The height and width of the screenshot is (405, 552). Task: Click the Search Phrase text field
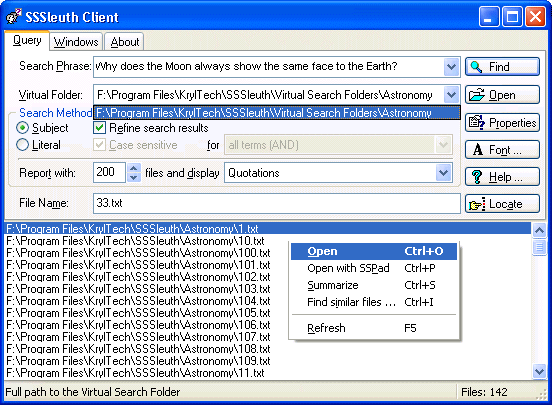click(269, 67)
